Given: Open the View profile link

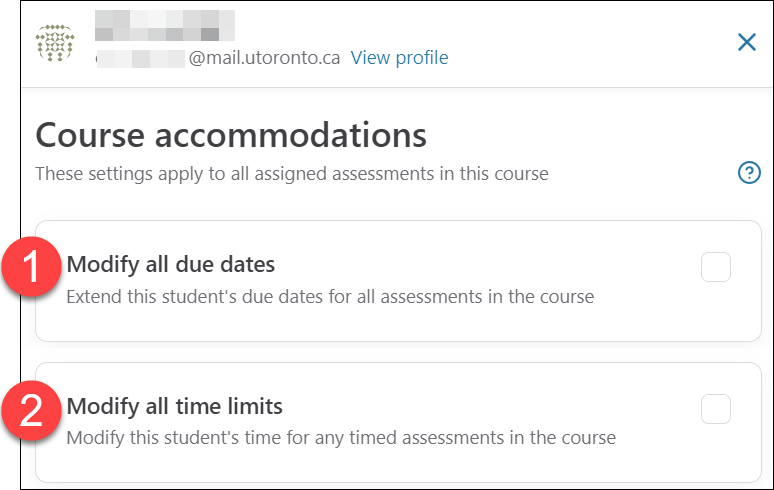Looking at the screenshot, I should pyautogui.click(x=399, y=58).
